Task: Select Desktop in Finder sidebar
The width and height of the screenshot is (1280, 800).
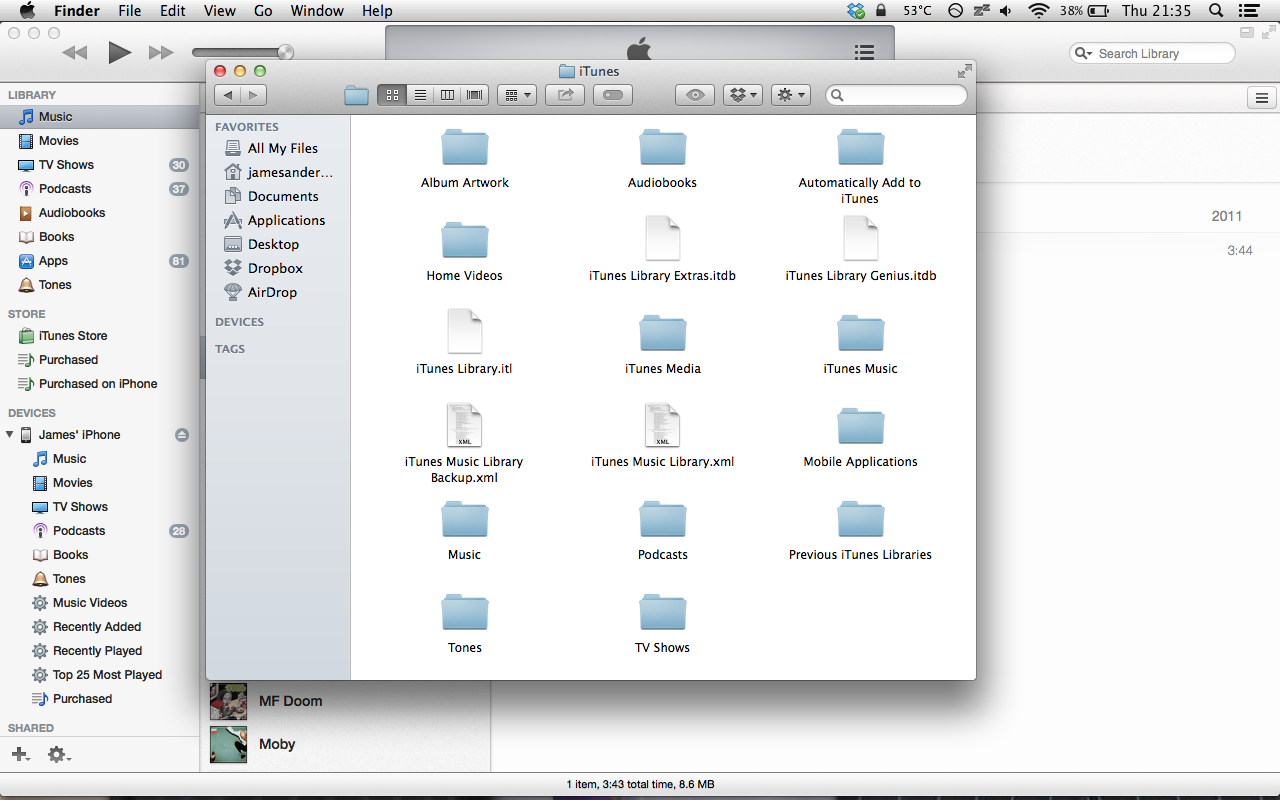Action: point(262,244)
